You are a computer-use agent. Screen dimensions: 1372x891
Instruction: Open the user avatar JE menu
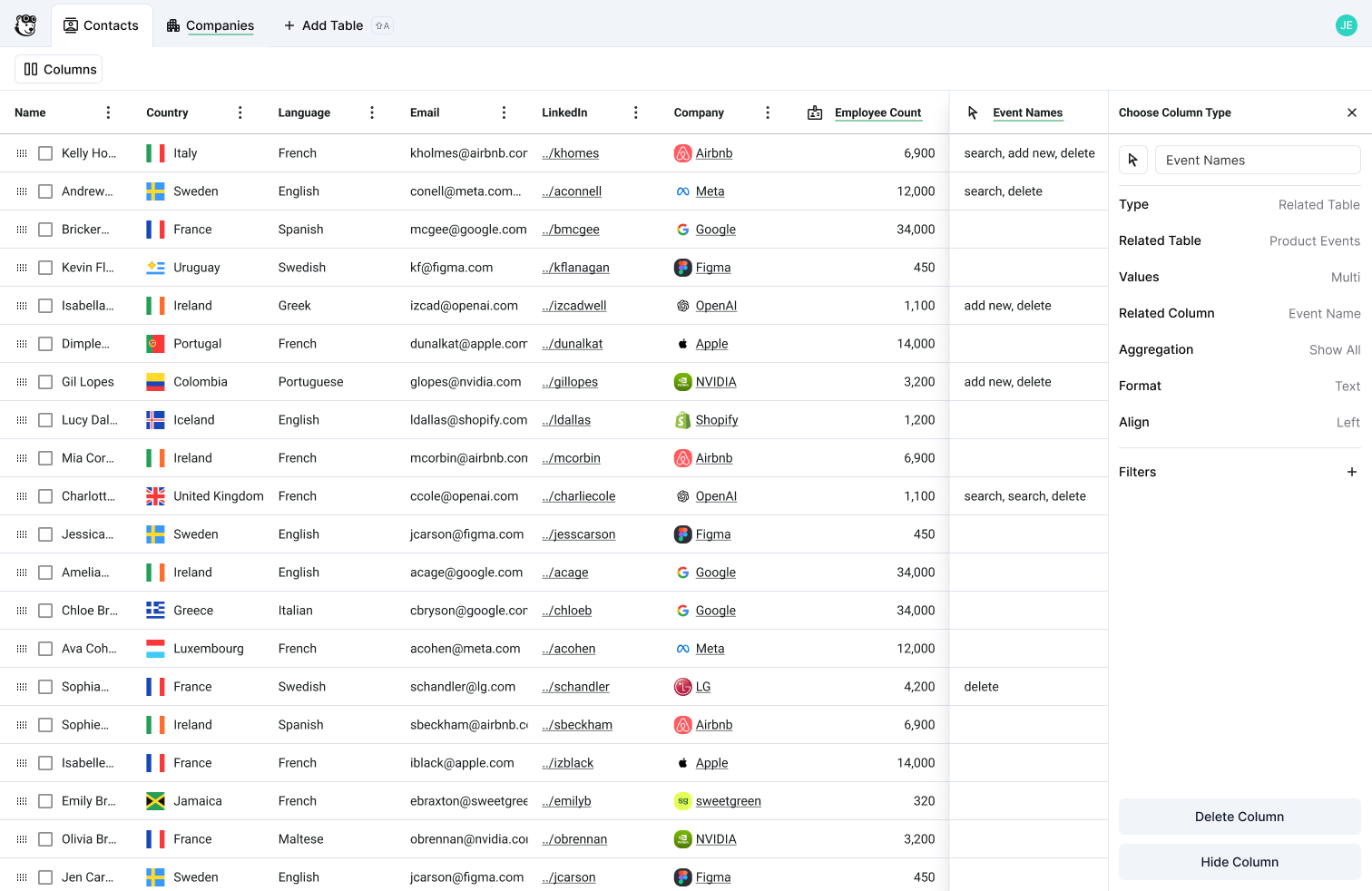point(1347,25)
